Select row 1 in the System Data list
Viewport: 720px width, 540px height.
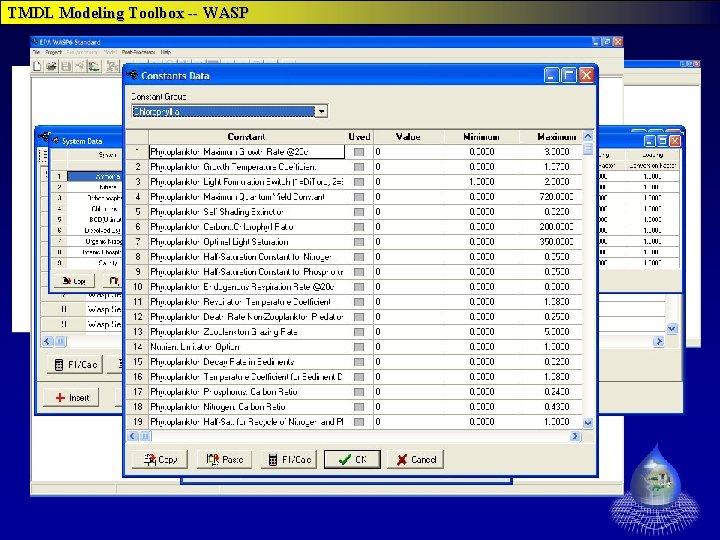[x=94, y=176]
